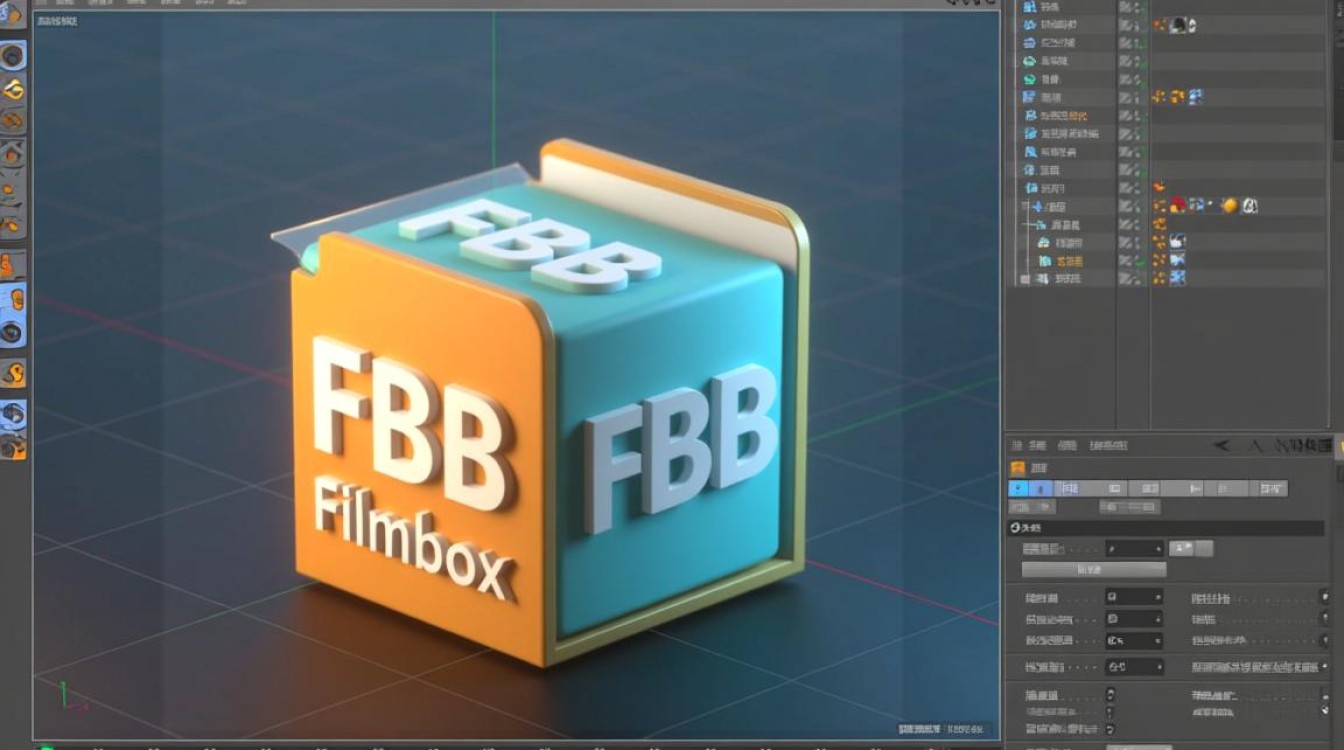Toggle the last of three stacked checkboxes in attributes panel

1110,730
